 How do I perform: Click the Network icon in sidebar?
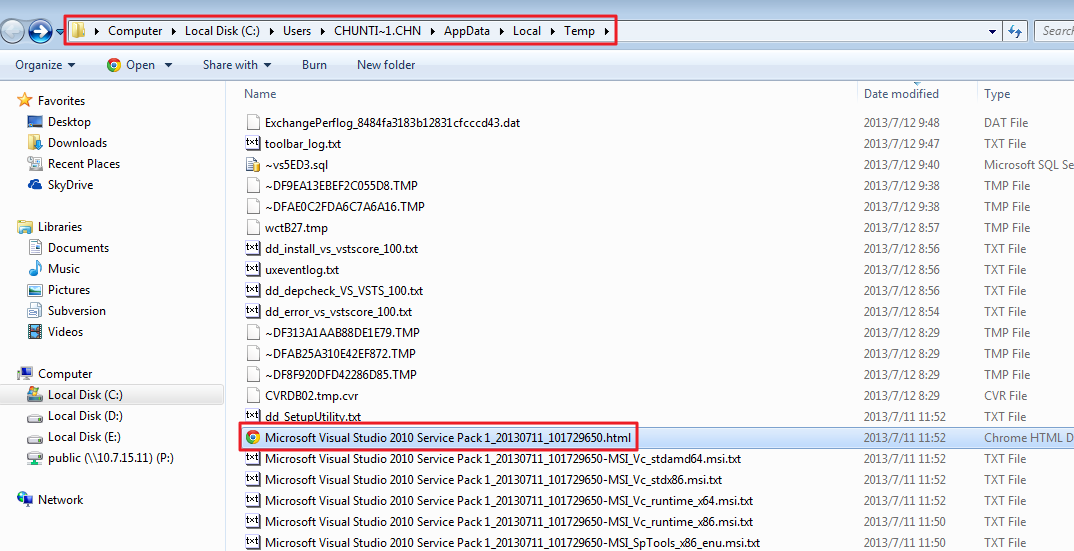coord(25,500)
